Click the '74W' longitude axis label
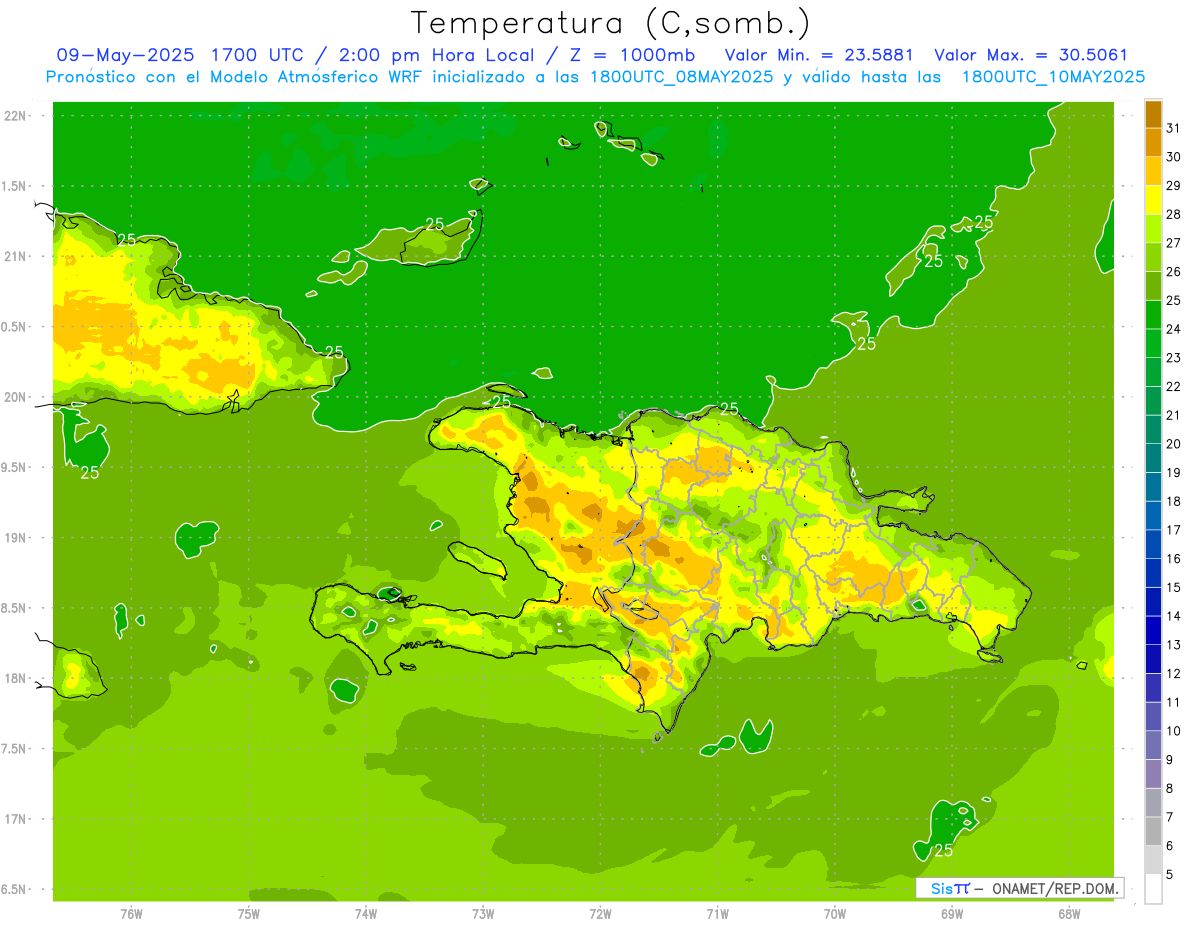Image resolution: width=1200 pixels, height=927 pixels. click(x=366, y=914)
